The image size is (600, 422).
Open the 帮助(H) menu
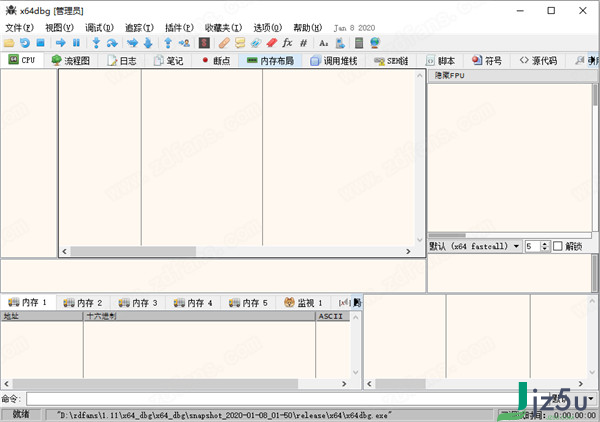(307, 28)
